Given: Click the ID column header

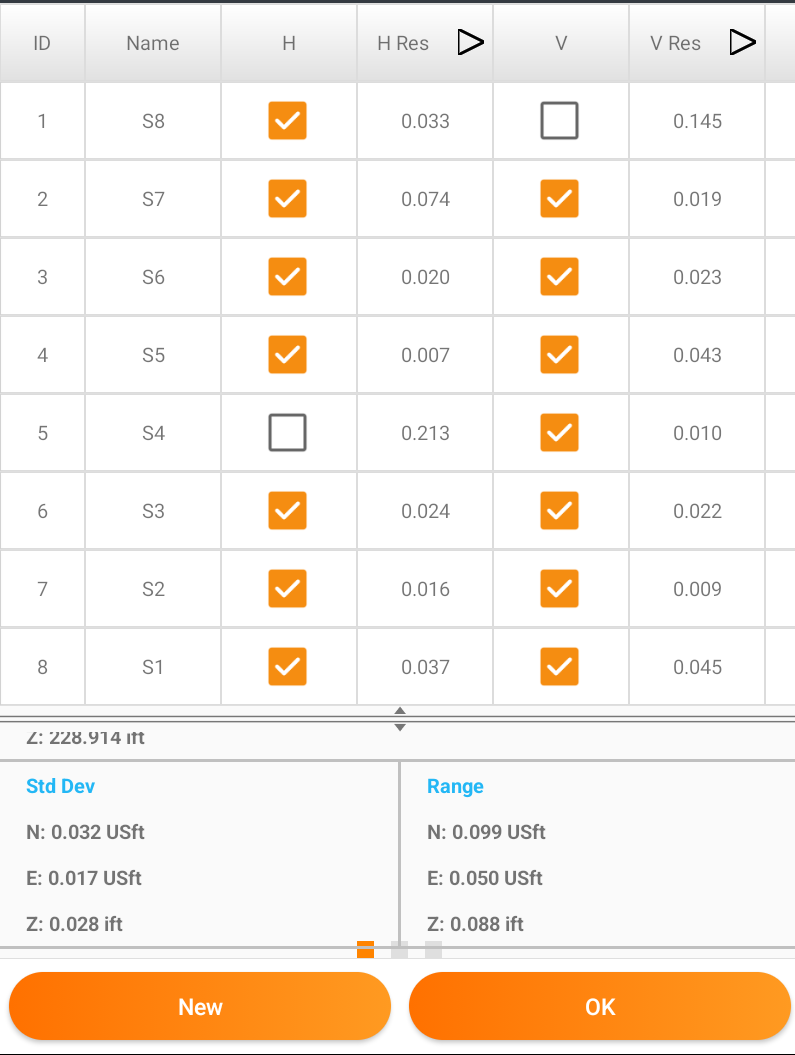Looking at the screenshot, I should 42,43.
